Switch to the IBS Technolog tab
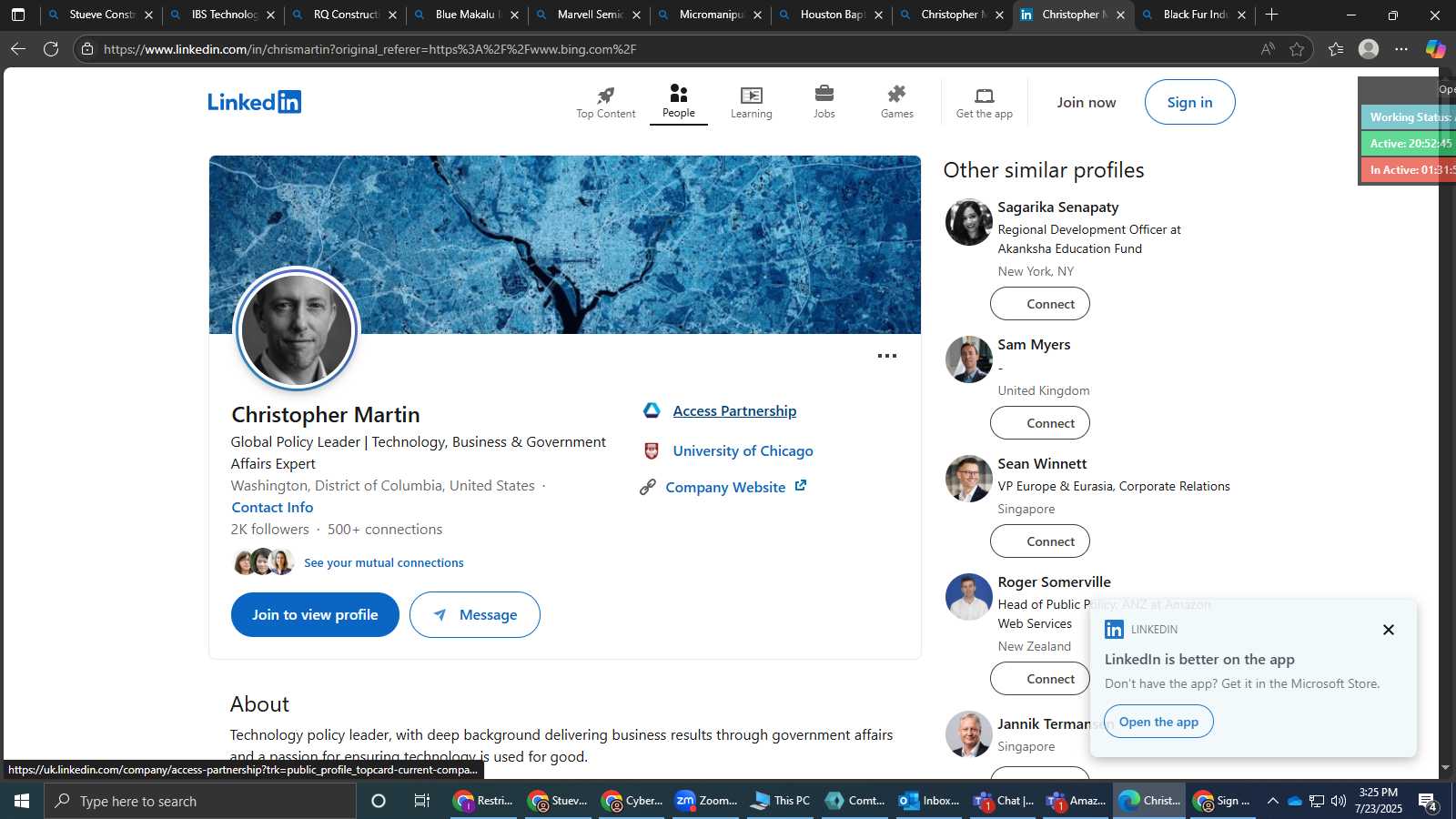Screen dimensions: 1456x819 click(223, 15)
